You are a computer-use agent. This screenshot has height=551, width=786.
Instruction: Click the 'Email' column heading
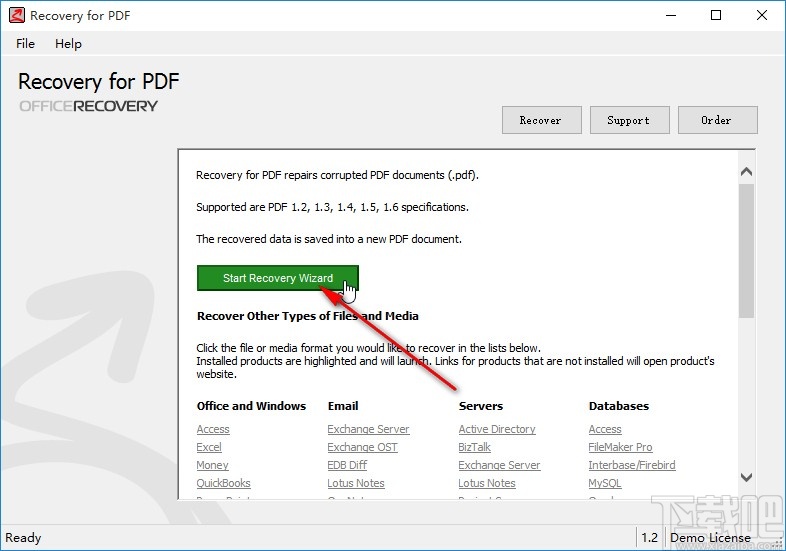pos(343,406)
